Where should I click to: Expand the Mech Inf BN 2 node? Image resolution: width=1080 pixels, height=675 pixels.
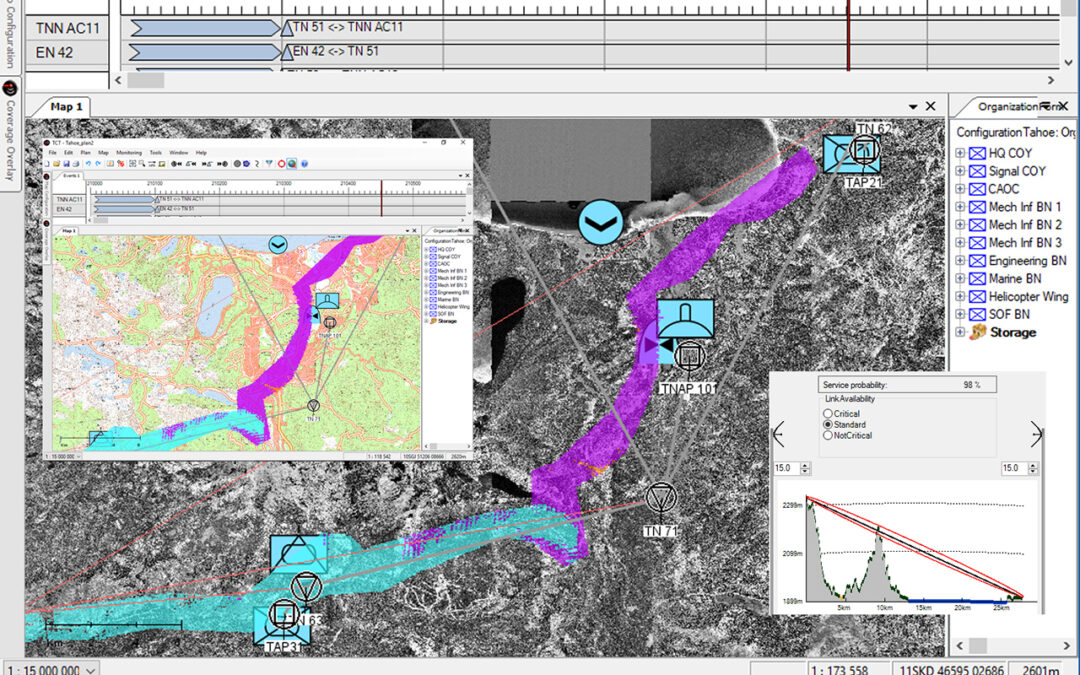[x=960, y=225]
